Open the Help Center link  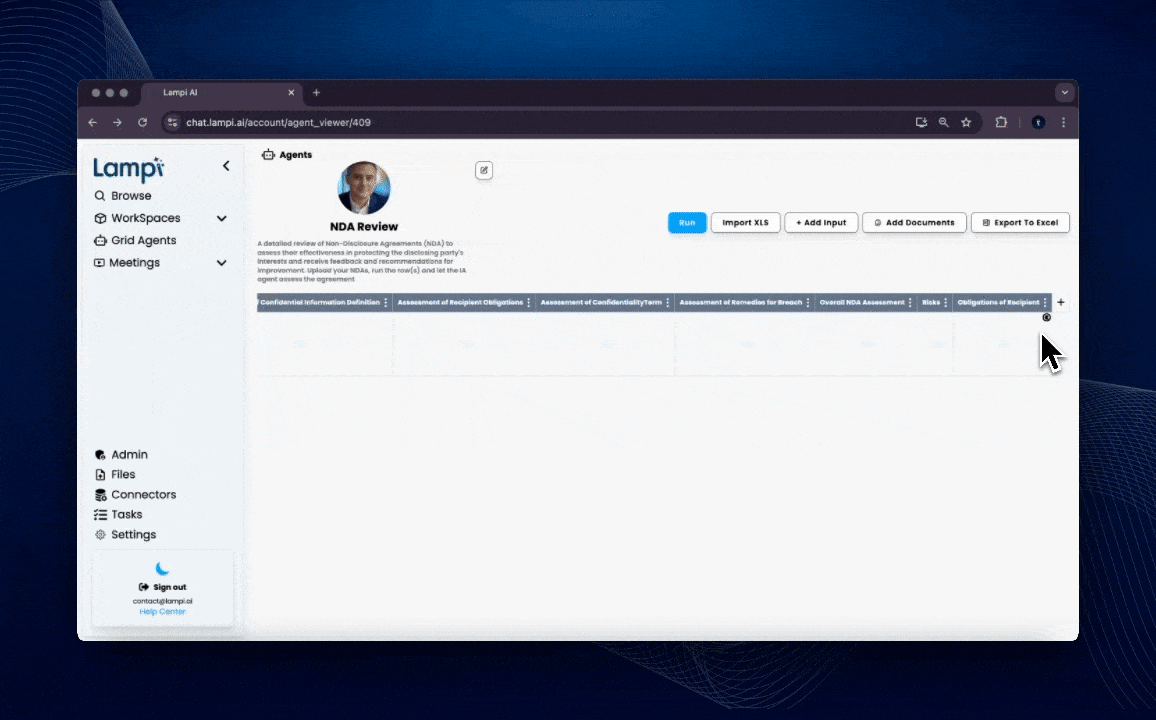pyautogui.click(x=162, y=612)
